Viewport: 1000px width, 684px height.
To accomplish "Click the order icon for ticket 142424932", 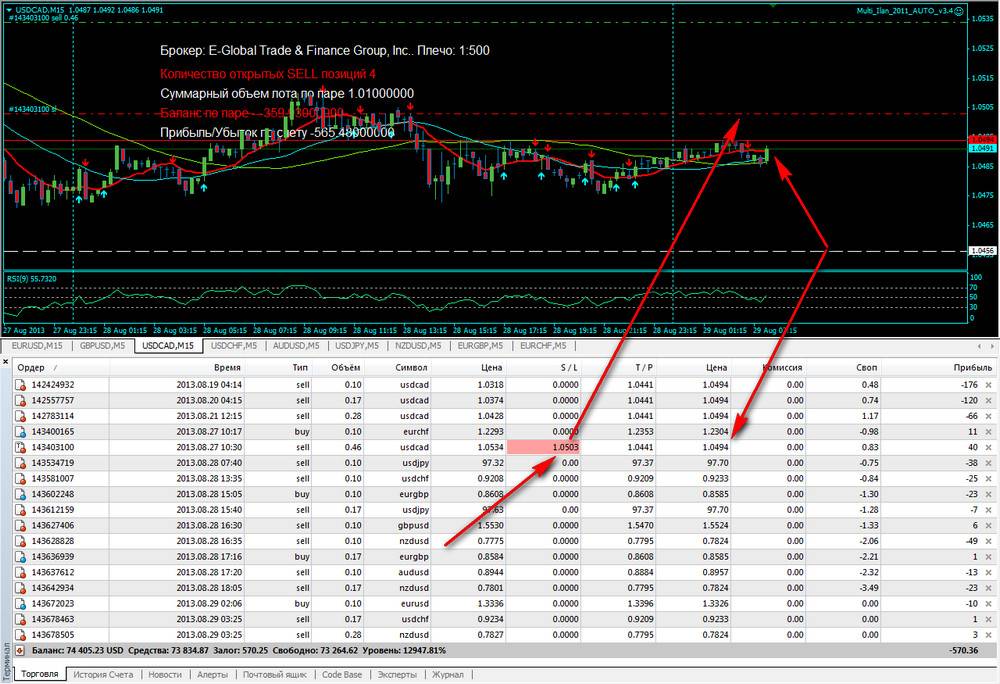I will [20, 385].
